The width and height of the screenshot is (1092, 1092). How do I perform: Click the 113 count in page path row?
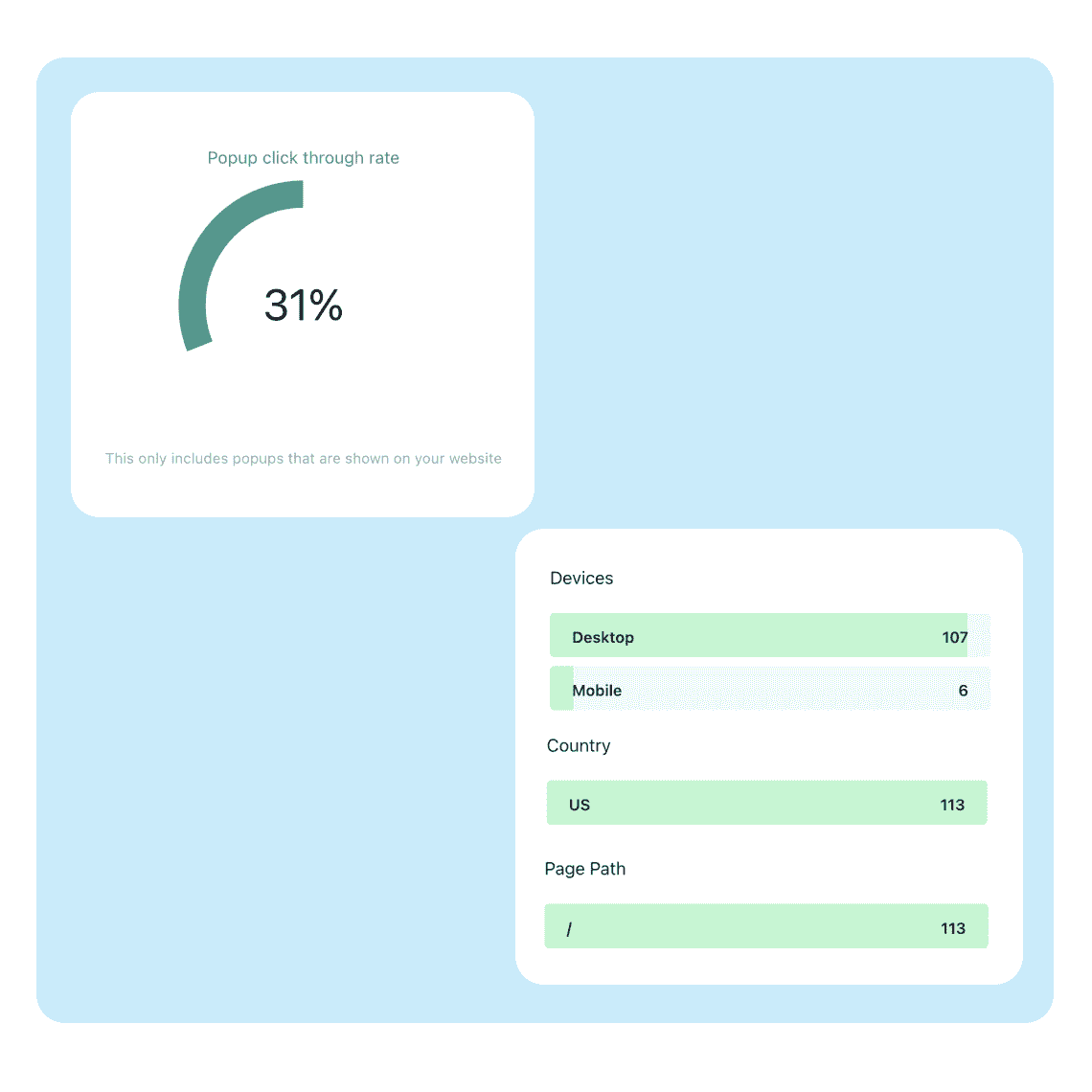pyautogui.click(x=953, y=928)
